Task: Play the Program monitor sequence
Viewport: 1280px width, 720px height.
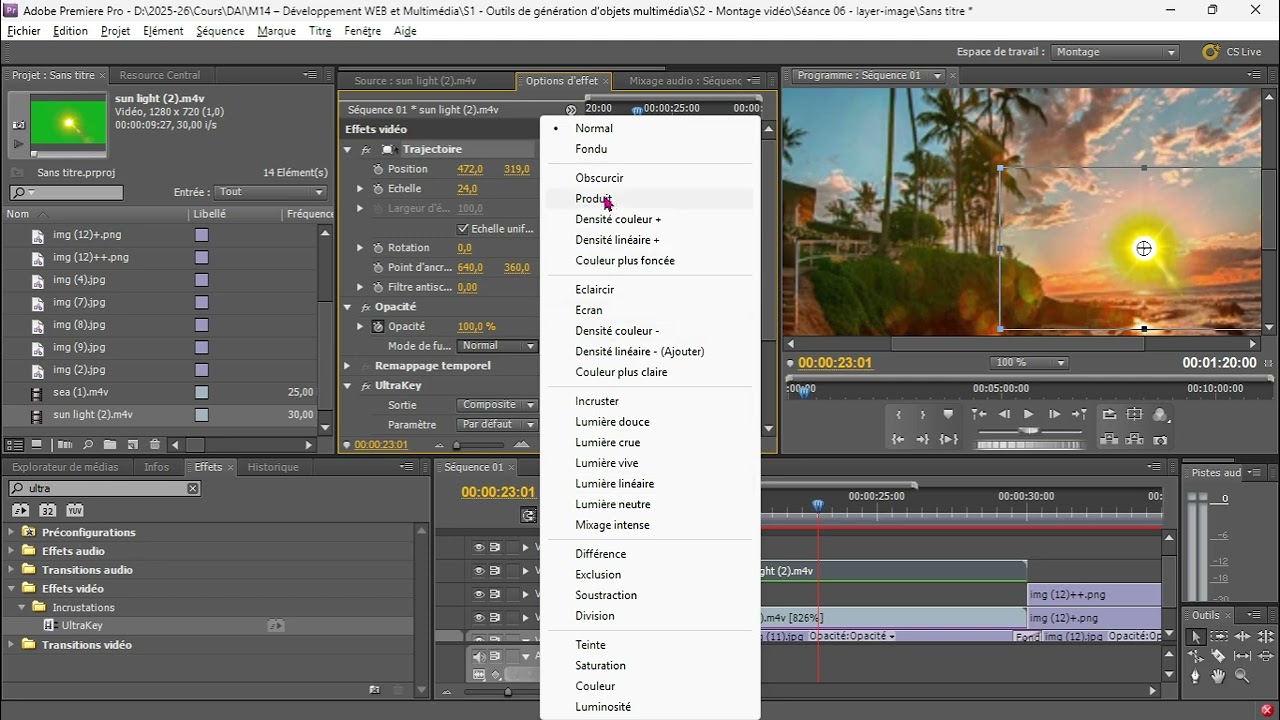Action: pos(1029,415)
